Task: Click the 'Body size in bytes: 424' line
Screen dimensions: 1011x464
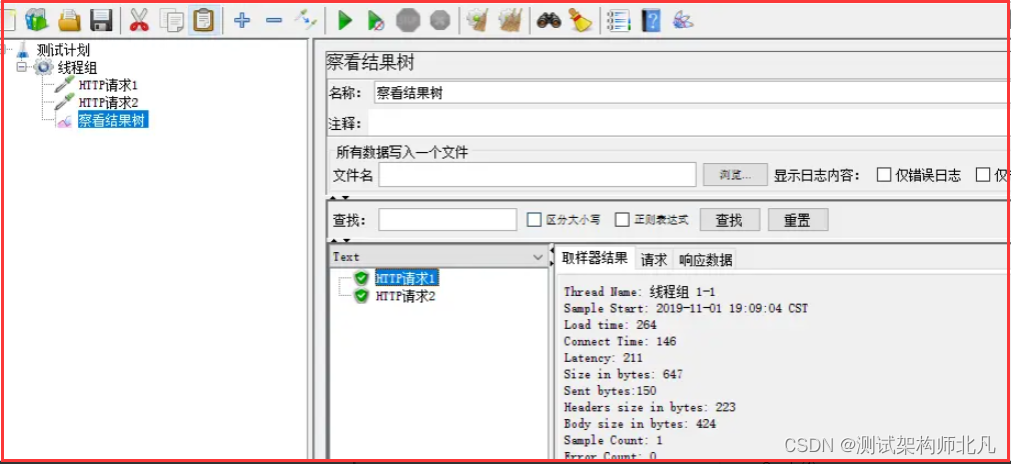Action: coord(640,424)
